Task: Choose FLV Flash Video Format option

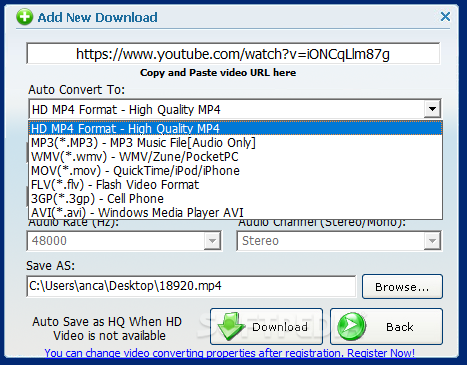Action: pyautogui.click(x=235, y=185)
